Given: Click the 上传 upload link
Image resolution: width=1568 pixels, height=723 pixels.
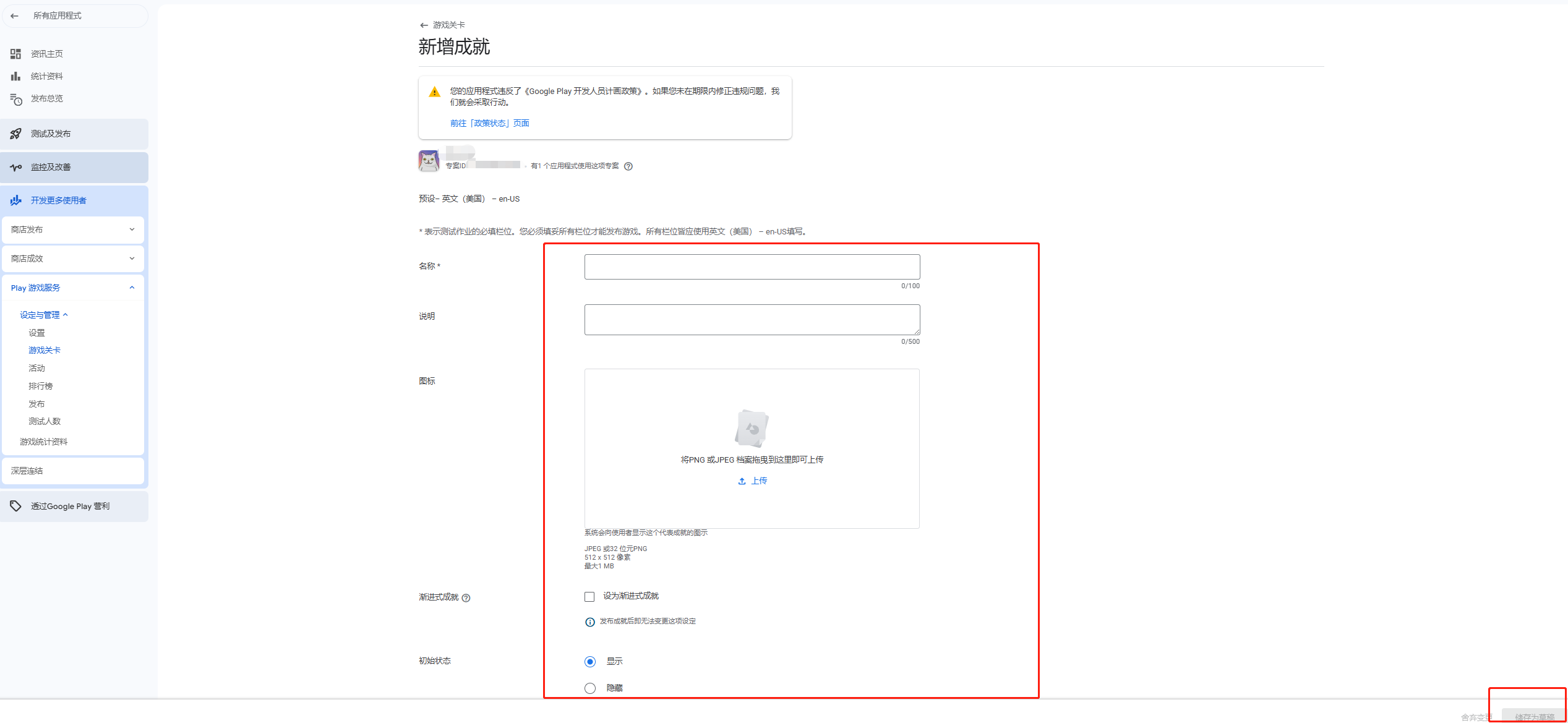Looking at the screenshot, I should pyautogui.click(x=759, y=481).
